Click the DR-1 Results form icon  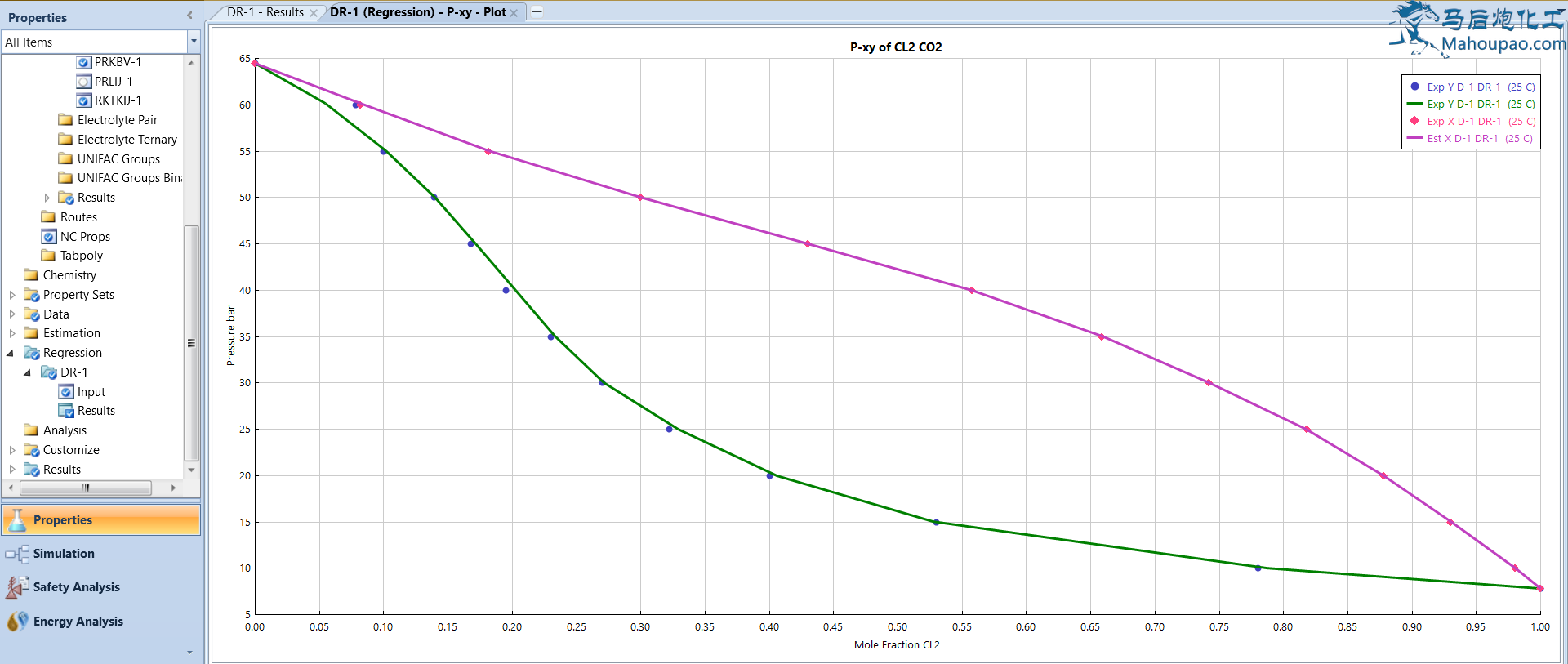coord(66,411)
